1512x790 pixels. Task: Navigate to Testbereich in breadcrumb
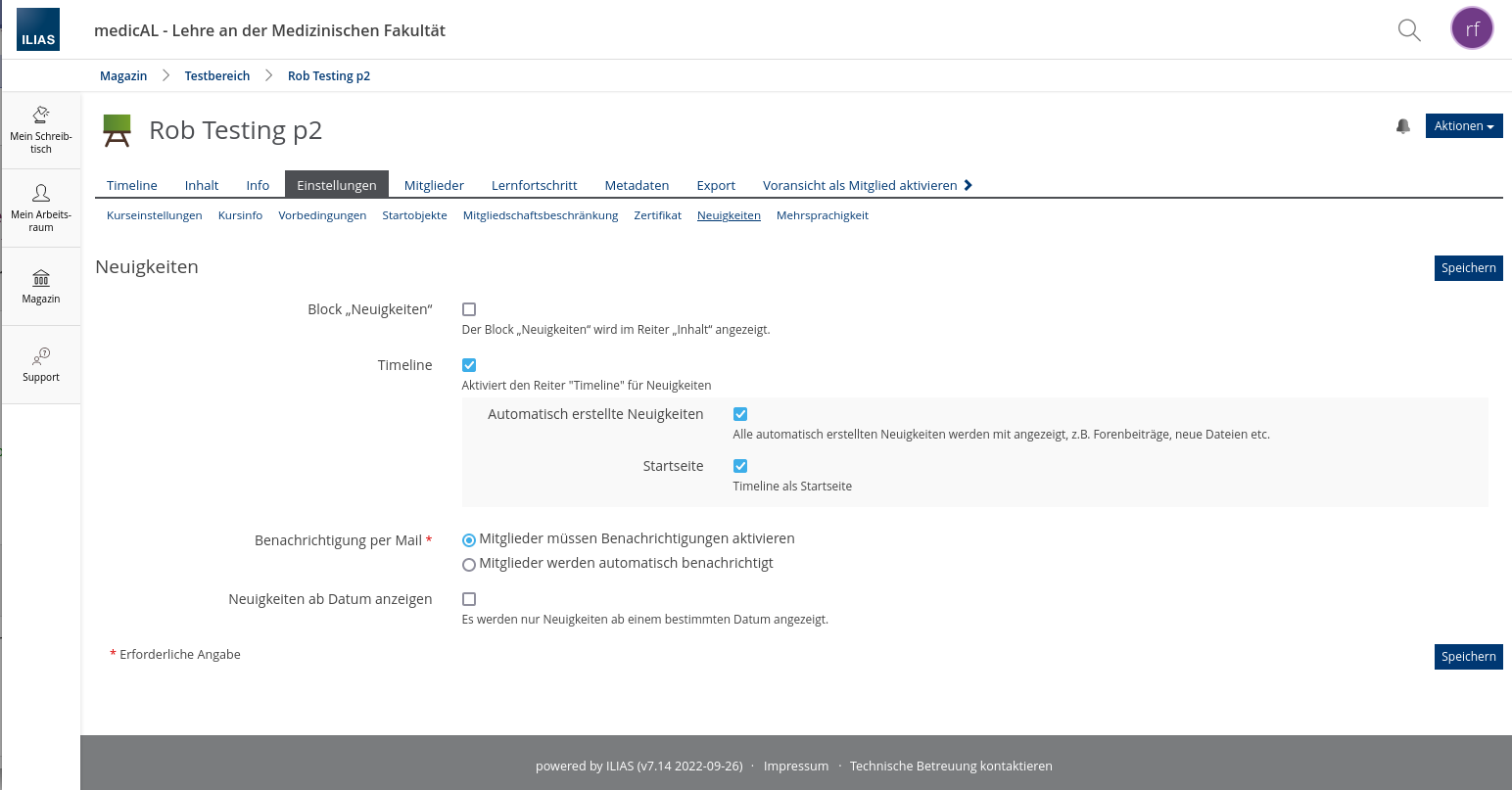click(x=216, y=75)
